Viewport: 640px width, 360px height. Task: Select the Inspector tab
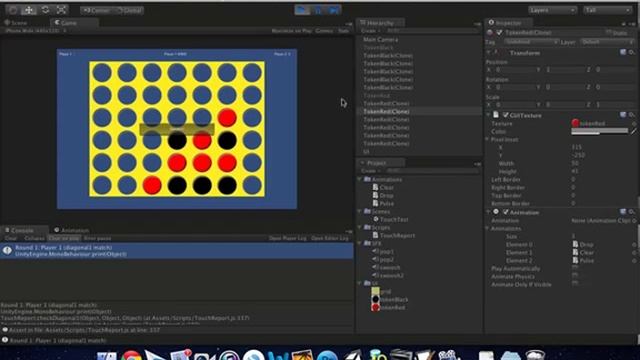508,23
